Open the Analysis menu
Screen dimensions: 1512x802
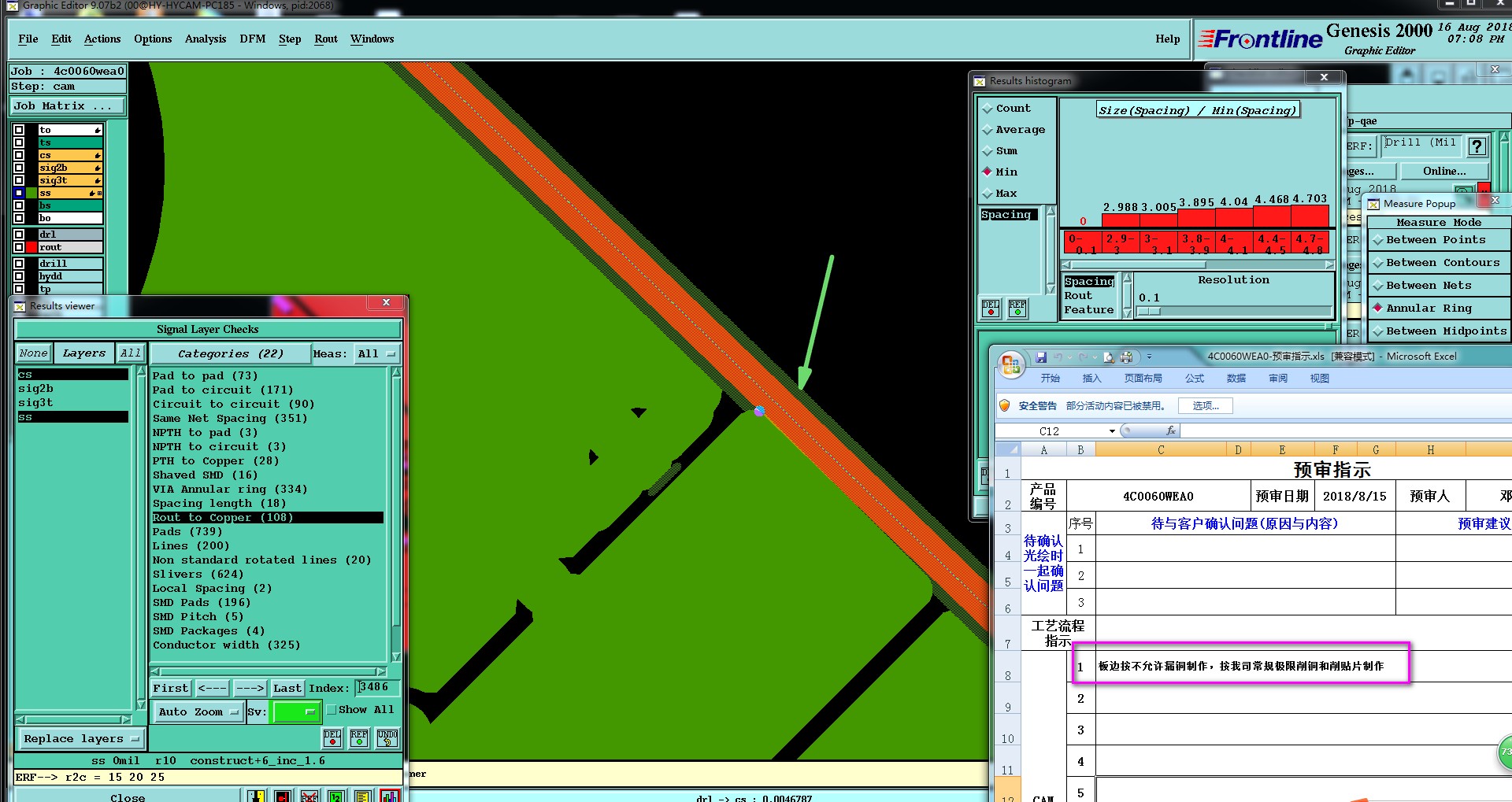click(206, 39)
